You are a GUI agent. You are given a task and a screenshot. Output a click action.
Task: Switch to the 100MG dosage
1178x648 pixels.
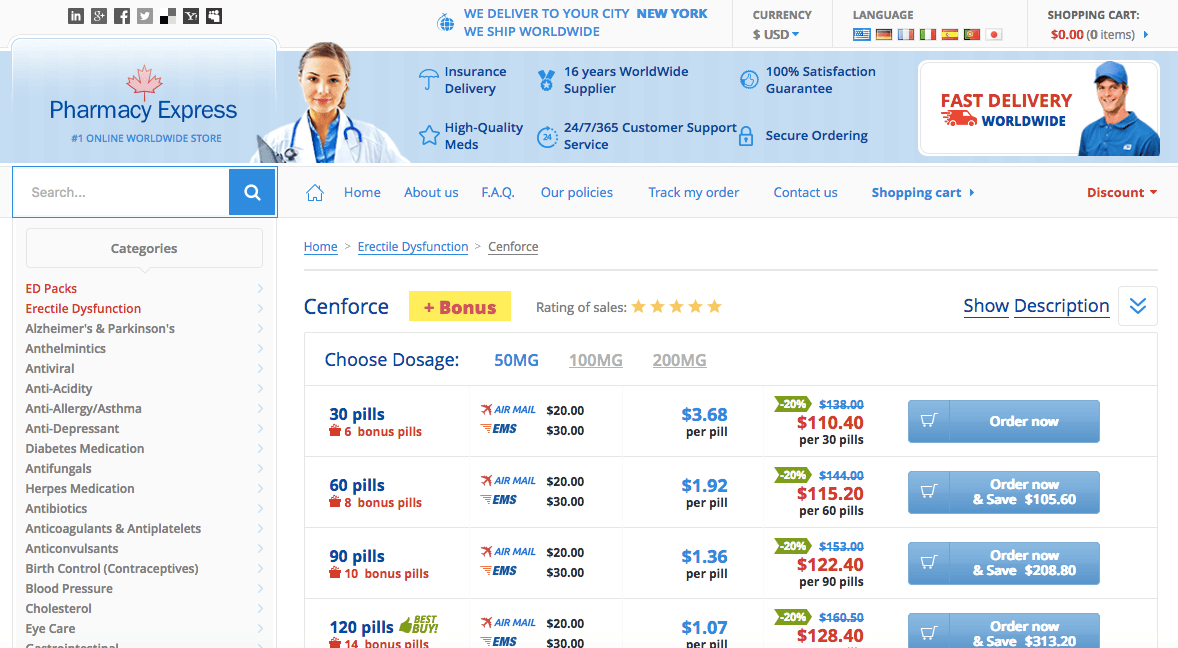click(x=596, y=360)
